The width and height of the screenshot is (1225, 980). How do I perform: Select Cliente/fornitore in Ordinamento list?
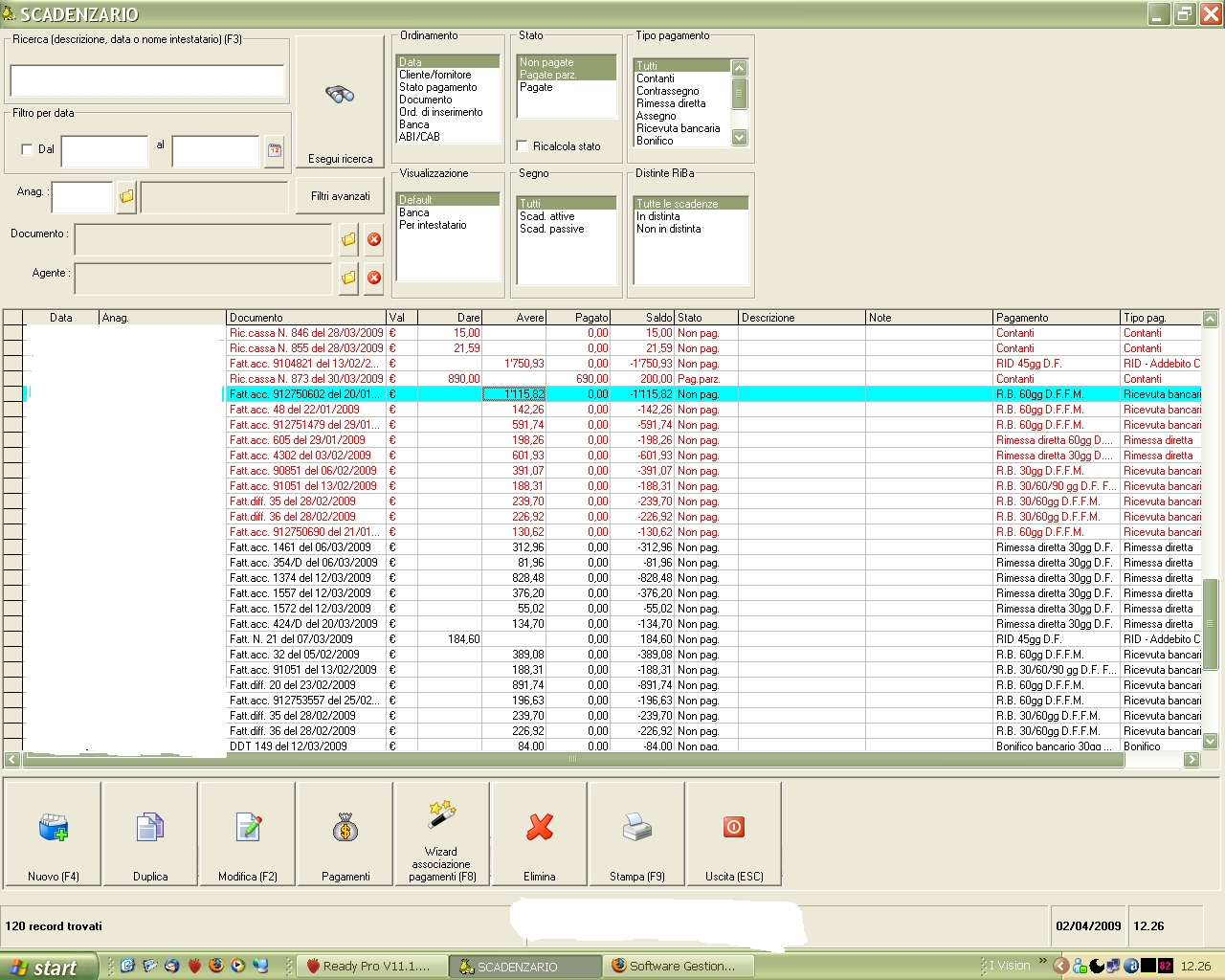click(435, 75)
